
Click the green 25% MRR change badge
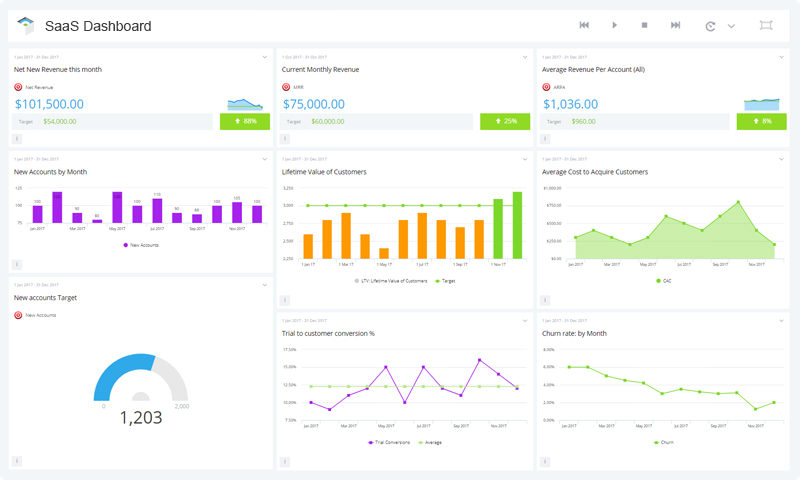[505, 121]
